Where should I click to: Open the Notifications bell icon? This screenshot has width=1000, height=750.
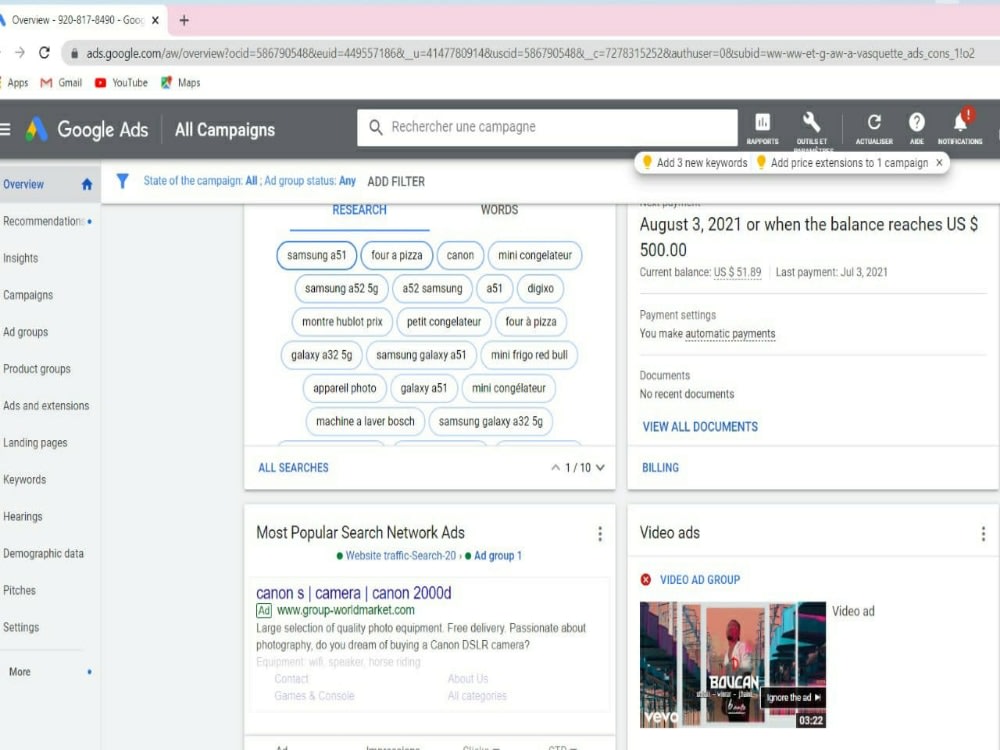960,127
